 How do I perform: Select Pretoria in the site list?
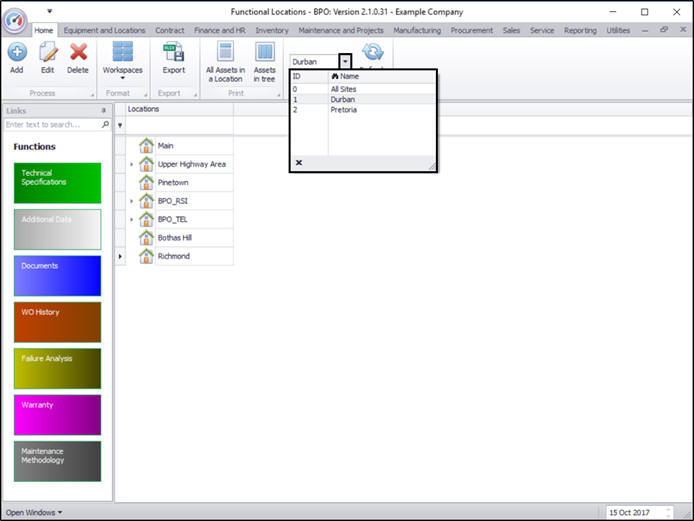click(363, 109)
